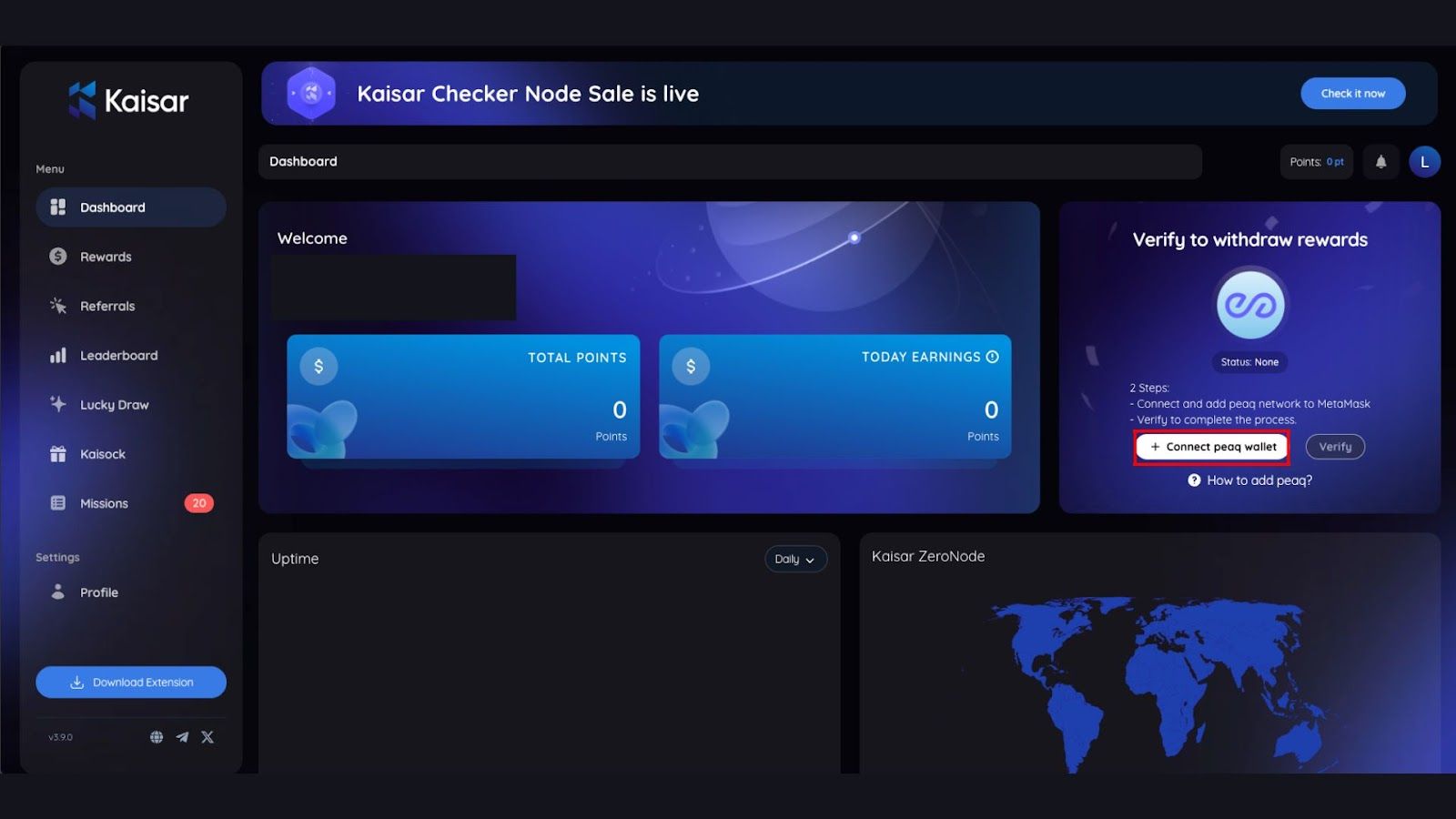The width and height of the screenshot is (1456, 819).
Task: Click the Download Extension button
Action: tap(131, 682)
